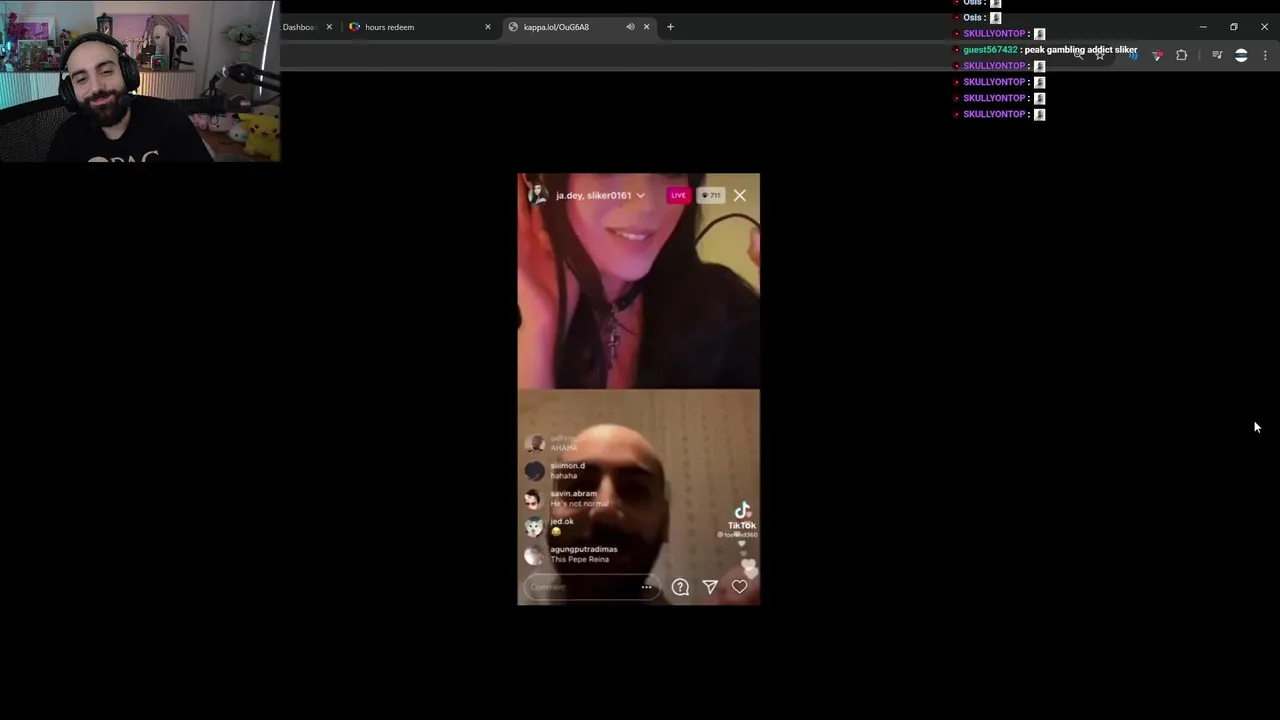The height and width of the screenshot is (720, 1280).
Task: Click the savin.abram comment "He's not normal"
Action: tap(579, 504)
